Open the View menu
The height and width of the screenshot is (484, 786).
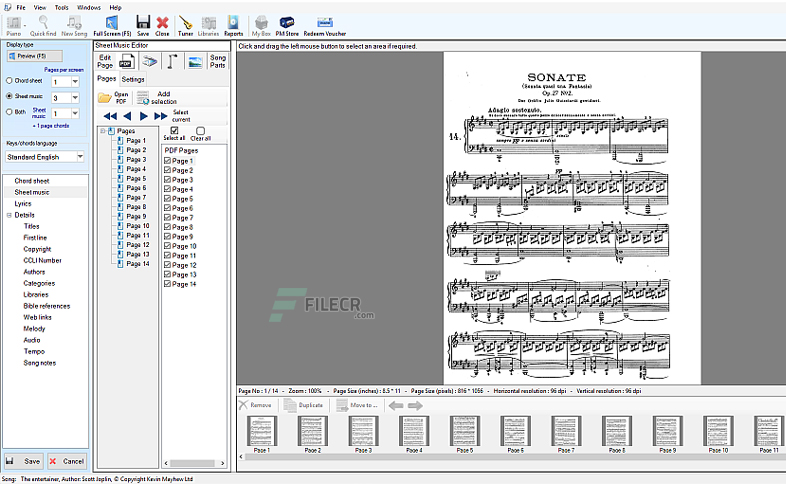pyautogui.click(x=40, y=8)
